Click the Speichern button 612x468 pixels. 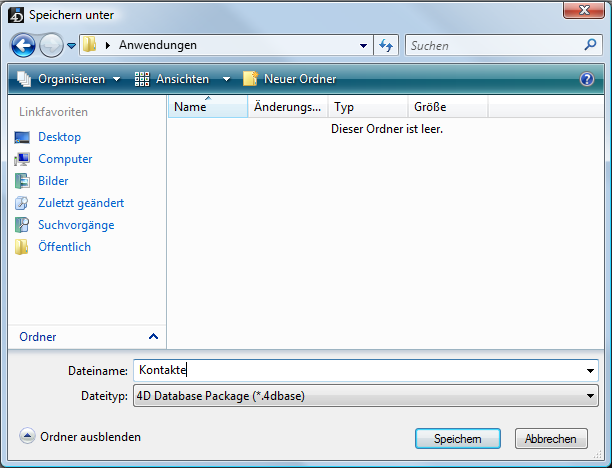point(457,439)
